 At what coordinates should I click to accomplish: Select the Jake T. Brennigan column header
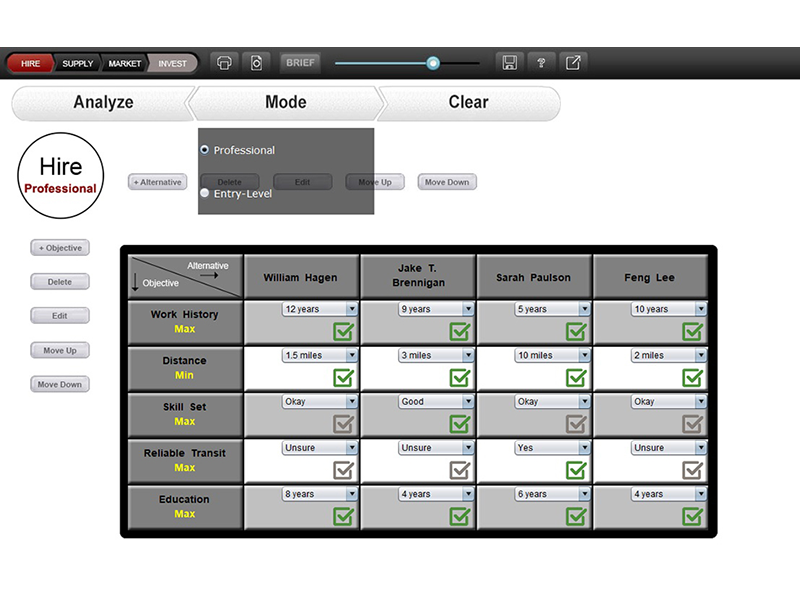pyautogui.click(x=418, y=277)
